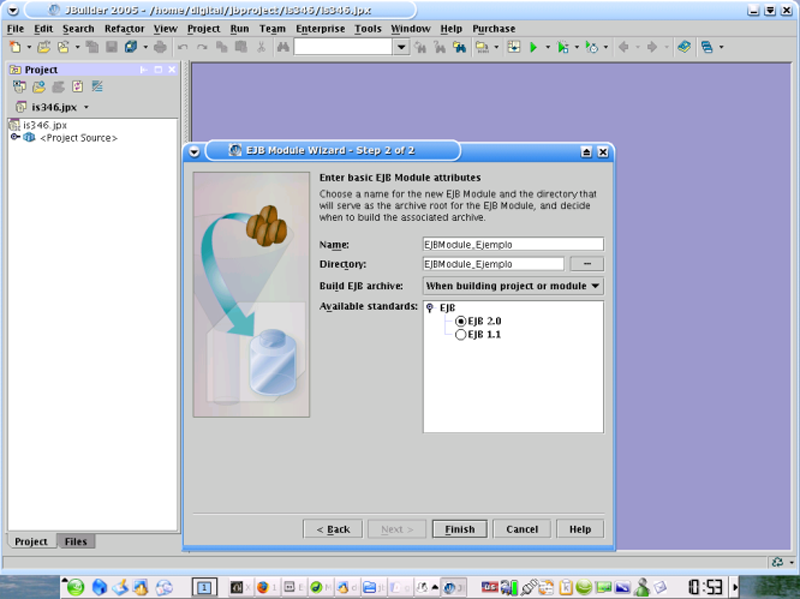The height and width of the screenshot is (599, 800).
Task: Click the Firefox icon in the taskbar
Action: 262,587
